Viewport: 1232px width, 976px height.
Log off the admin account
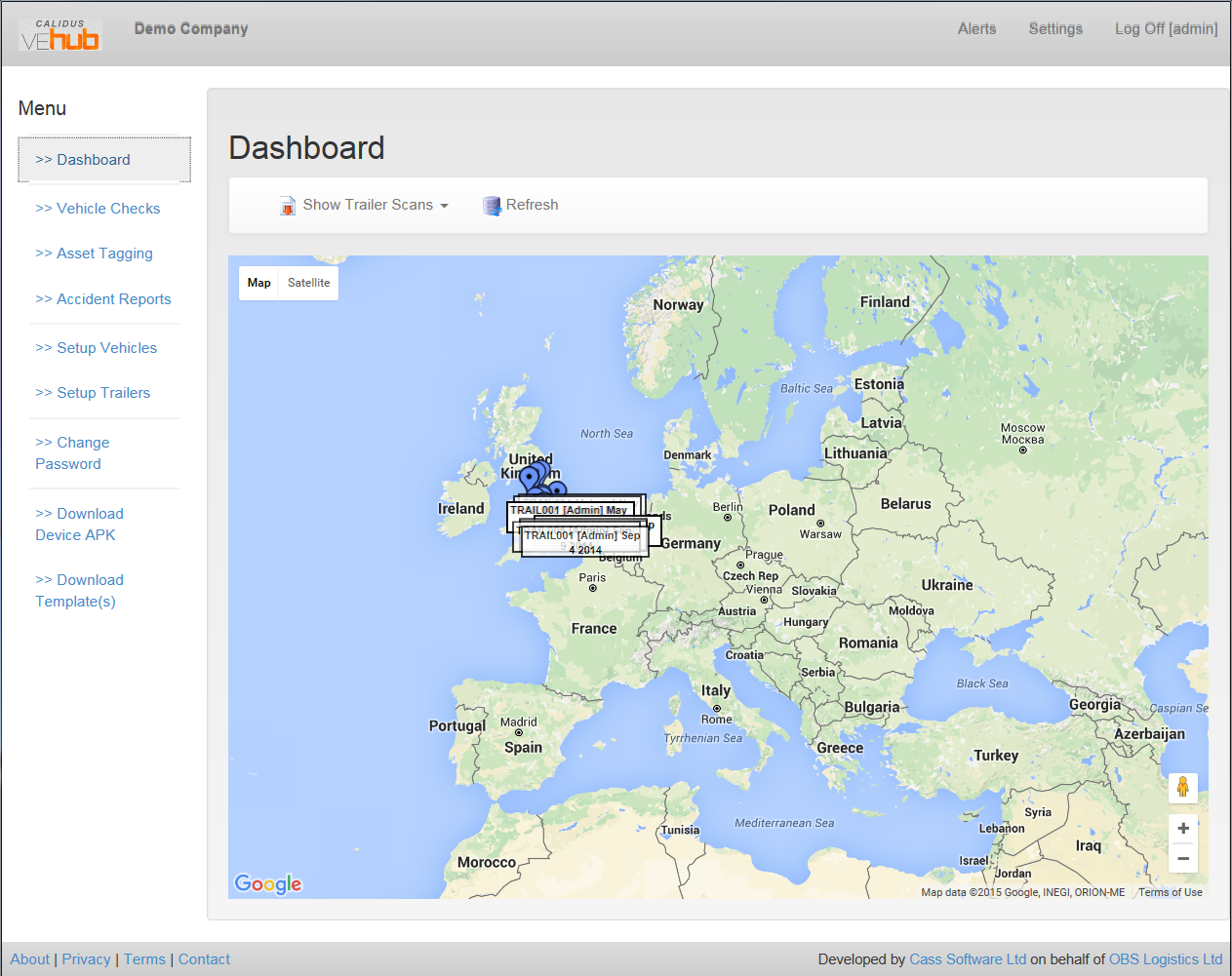tap(1166, 29)
